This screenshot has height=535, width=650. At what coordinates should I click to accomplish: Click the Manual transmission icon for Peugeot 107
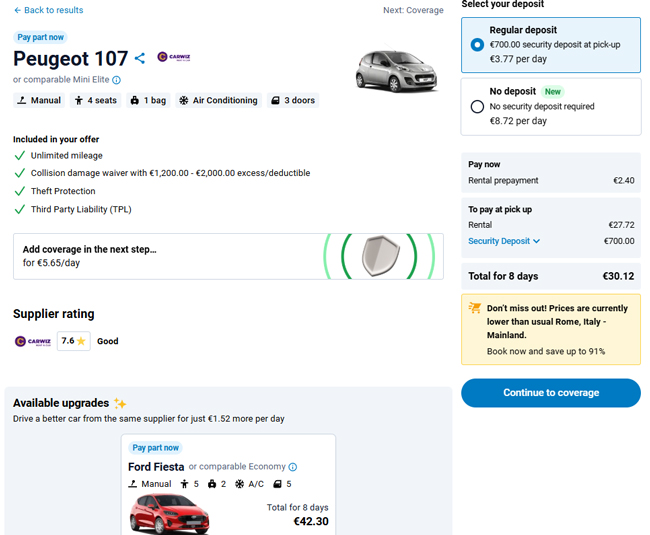(22, 100)
